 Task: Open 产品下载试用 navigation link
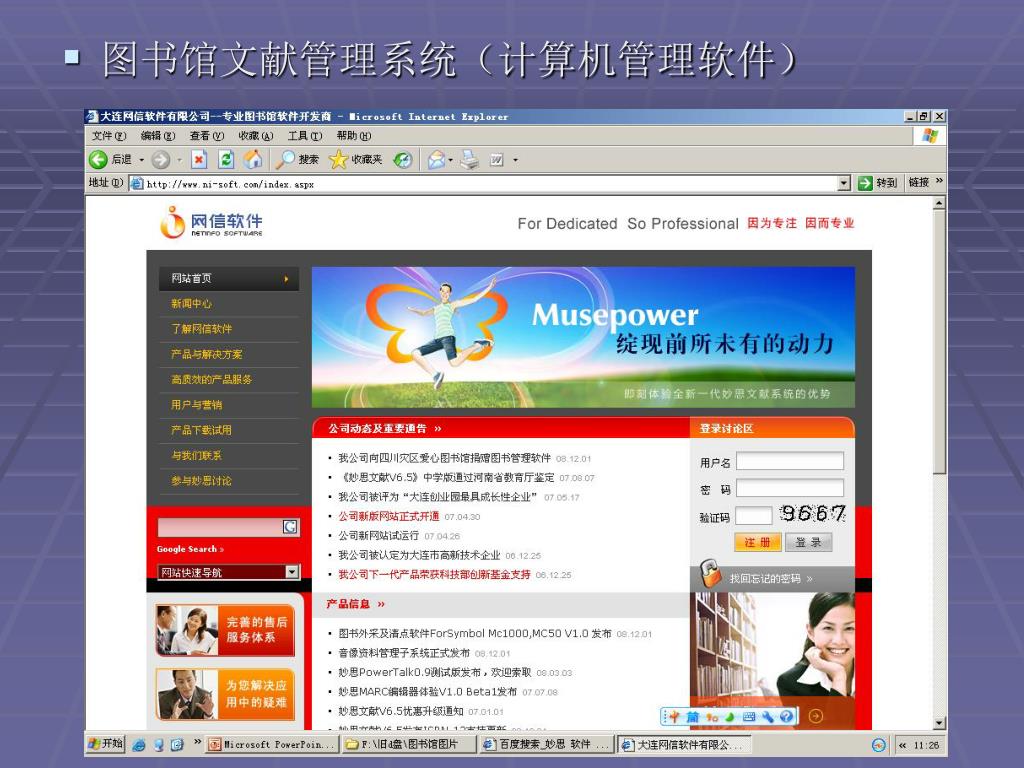coord(201,430)
